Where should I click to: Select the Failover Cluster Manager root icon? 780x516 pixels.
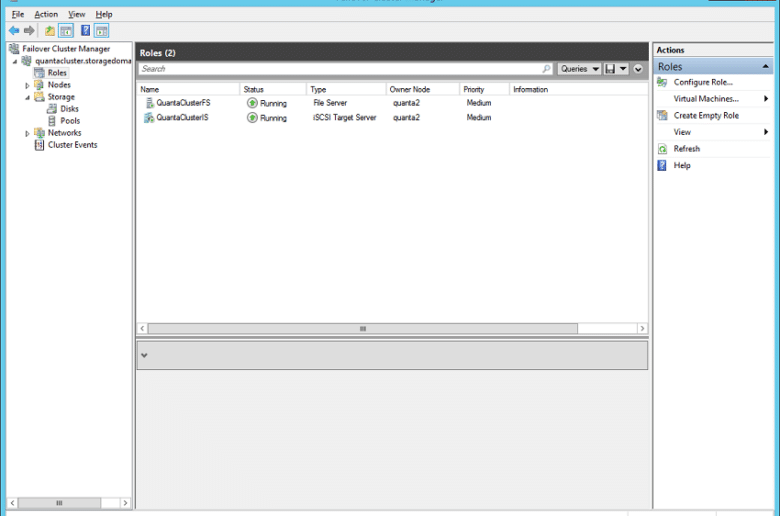[x=14, y=49]
